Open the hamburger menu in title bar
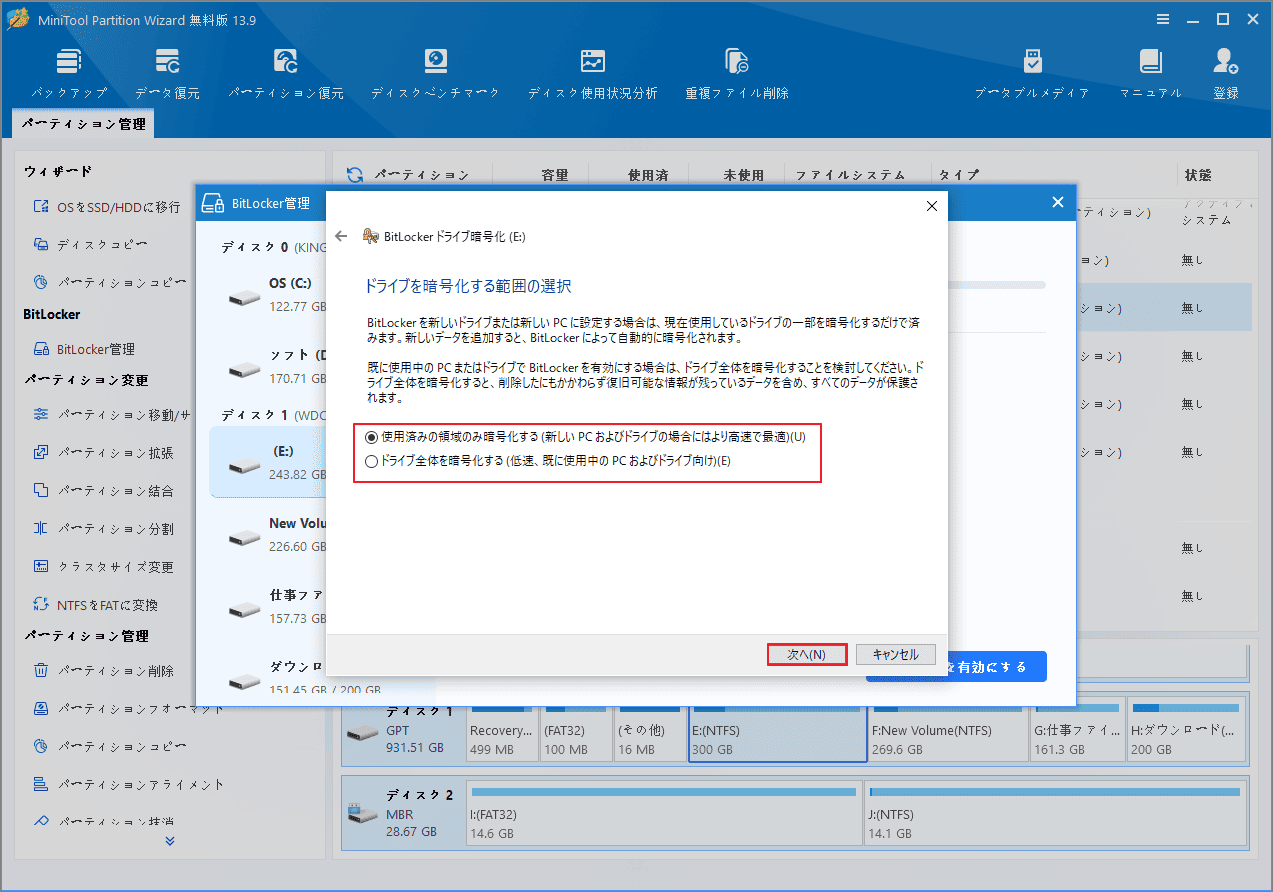 click(x=1163, y=19)
